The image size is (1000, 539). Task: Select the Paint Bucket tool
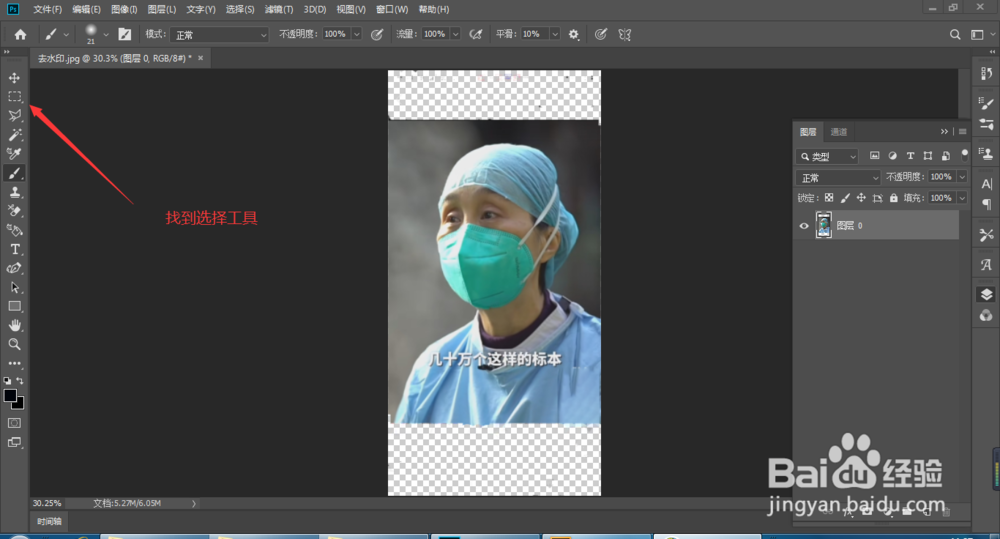[14, 230]
